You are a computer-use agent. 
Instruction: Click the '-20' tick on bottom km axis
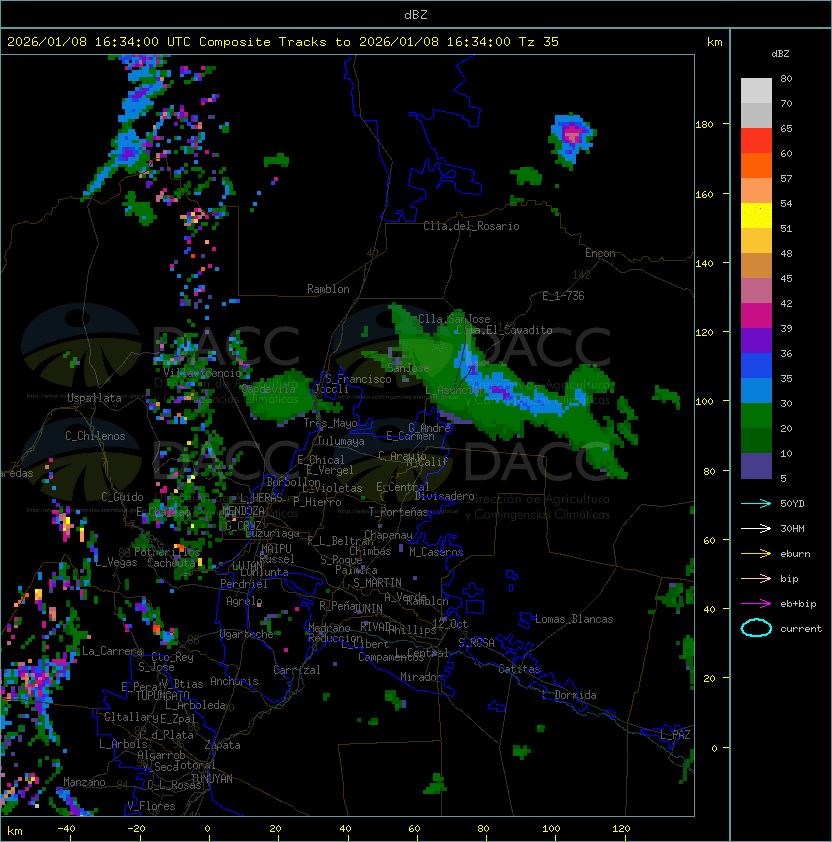(x=136, y=829)
